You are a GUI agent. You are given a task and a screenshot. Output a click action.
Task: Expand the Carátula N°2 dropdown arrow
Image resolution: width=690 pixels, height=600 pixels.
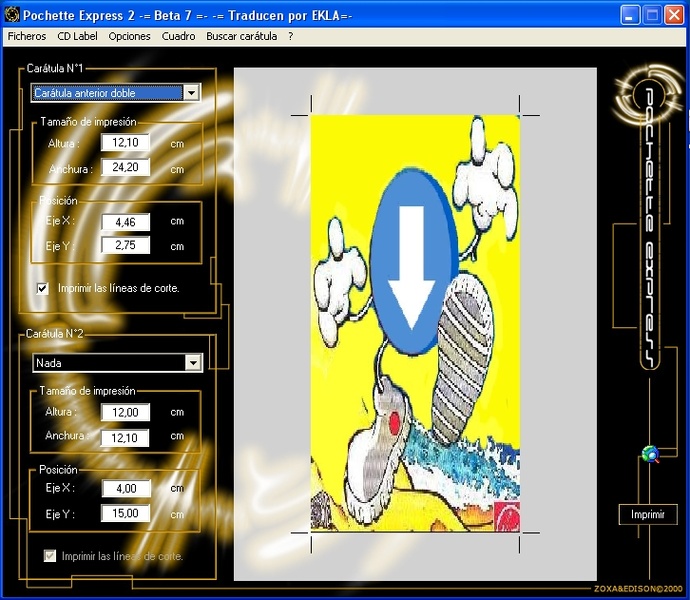tap(193, 363)
